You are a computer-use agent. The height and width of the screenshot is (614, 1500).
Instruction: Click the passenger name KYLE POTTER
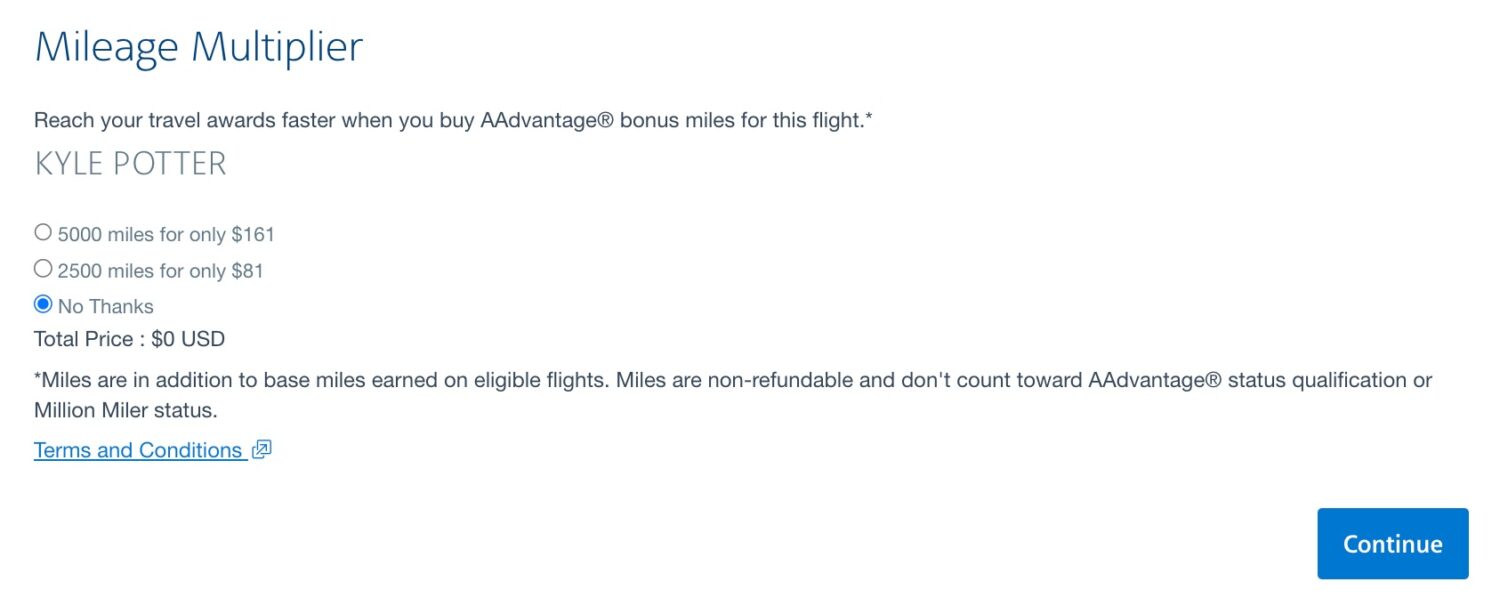[x=129, y=163]
